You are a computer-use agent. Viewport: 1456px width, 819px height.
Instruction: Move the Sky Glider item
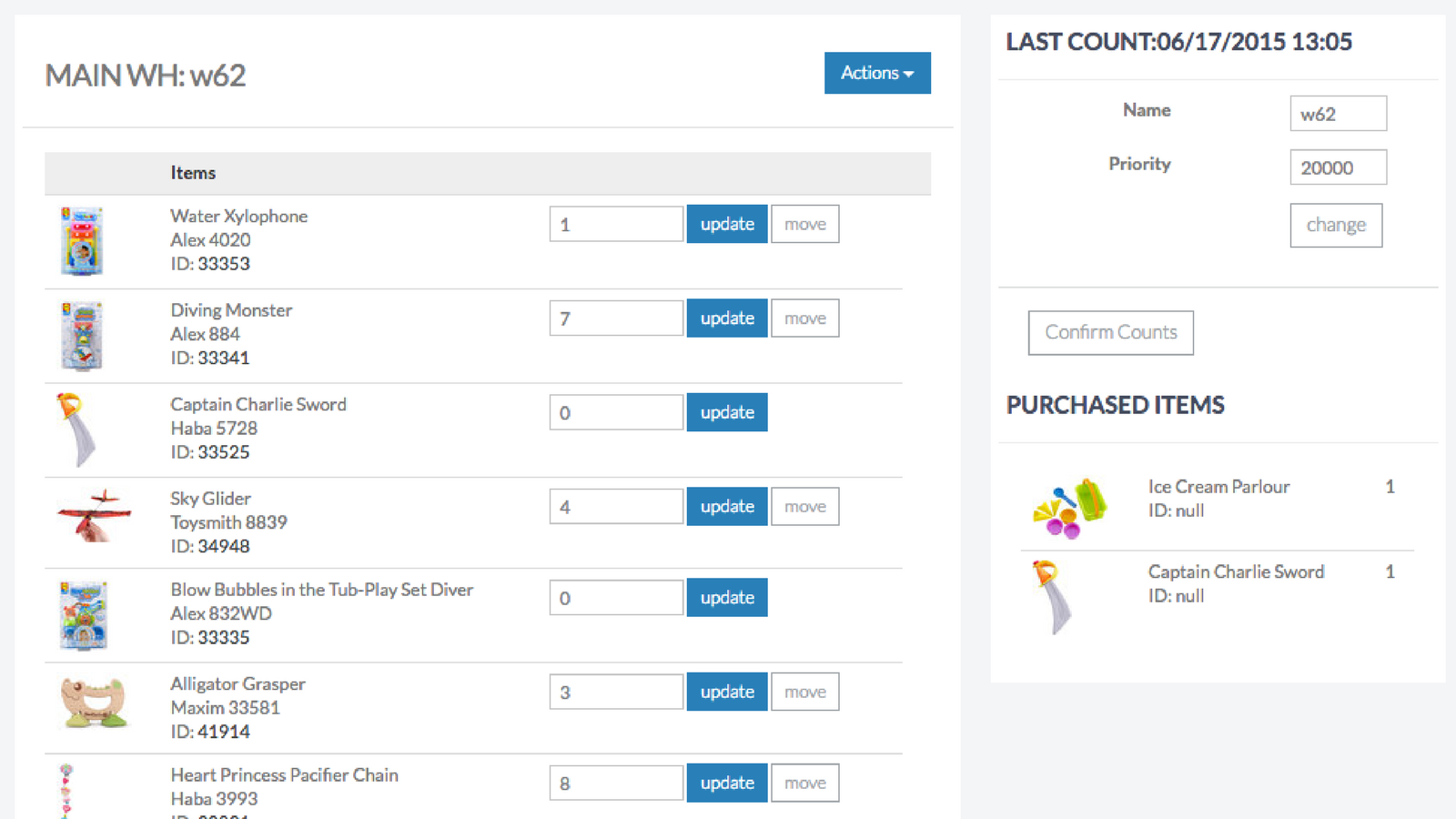click(x=804, y=506)
